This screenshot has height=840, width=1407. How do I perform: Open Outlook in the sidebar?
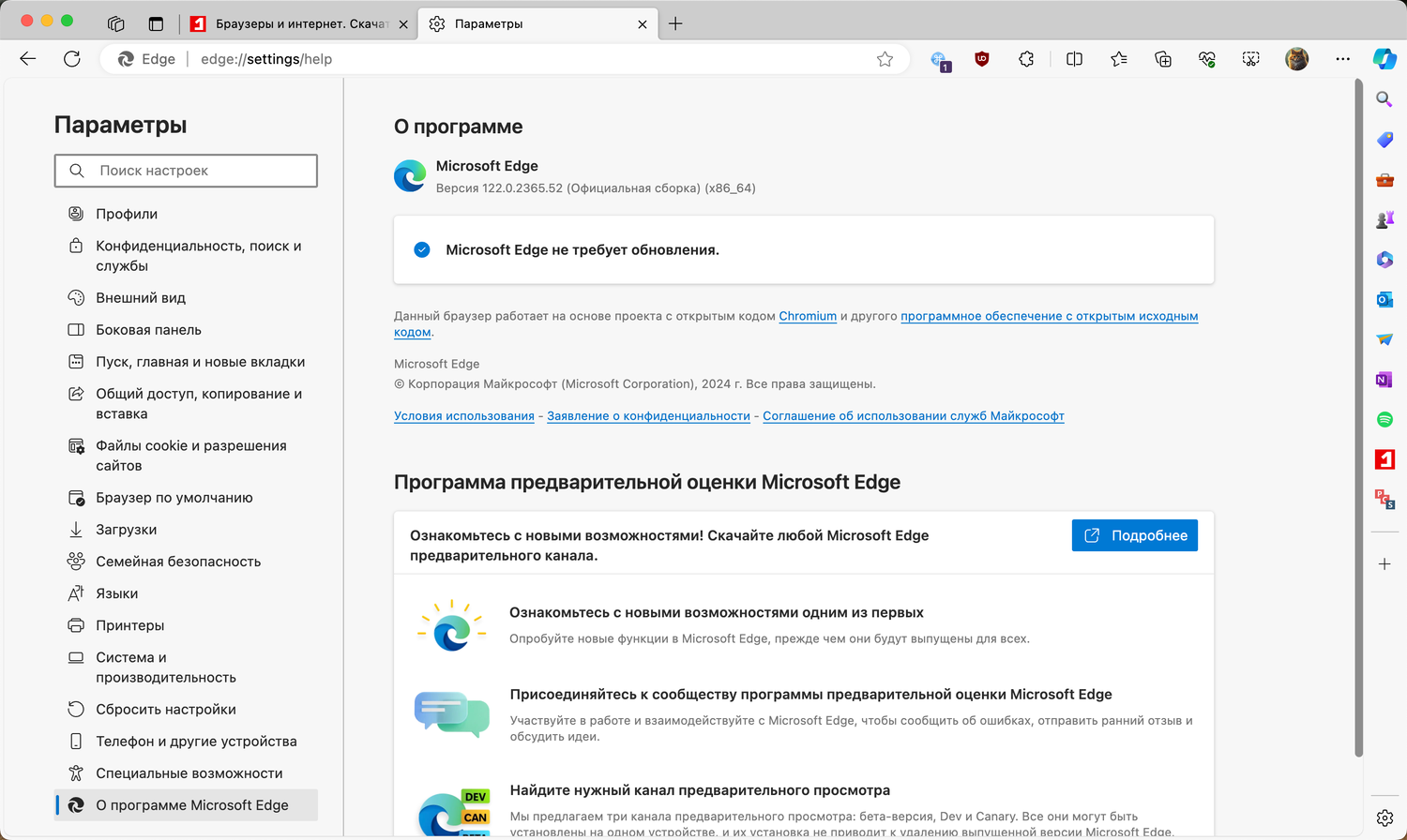coord(1384,300)
